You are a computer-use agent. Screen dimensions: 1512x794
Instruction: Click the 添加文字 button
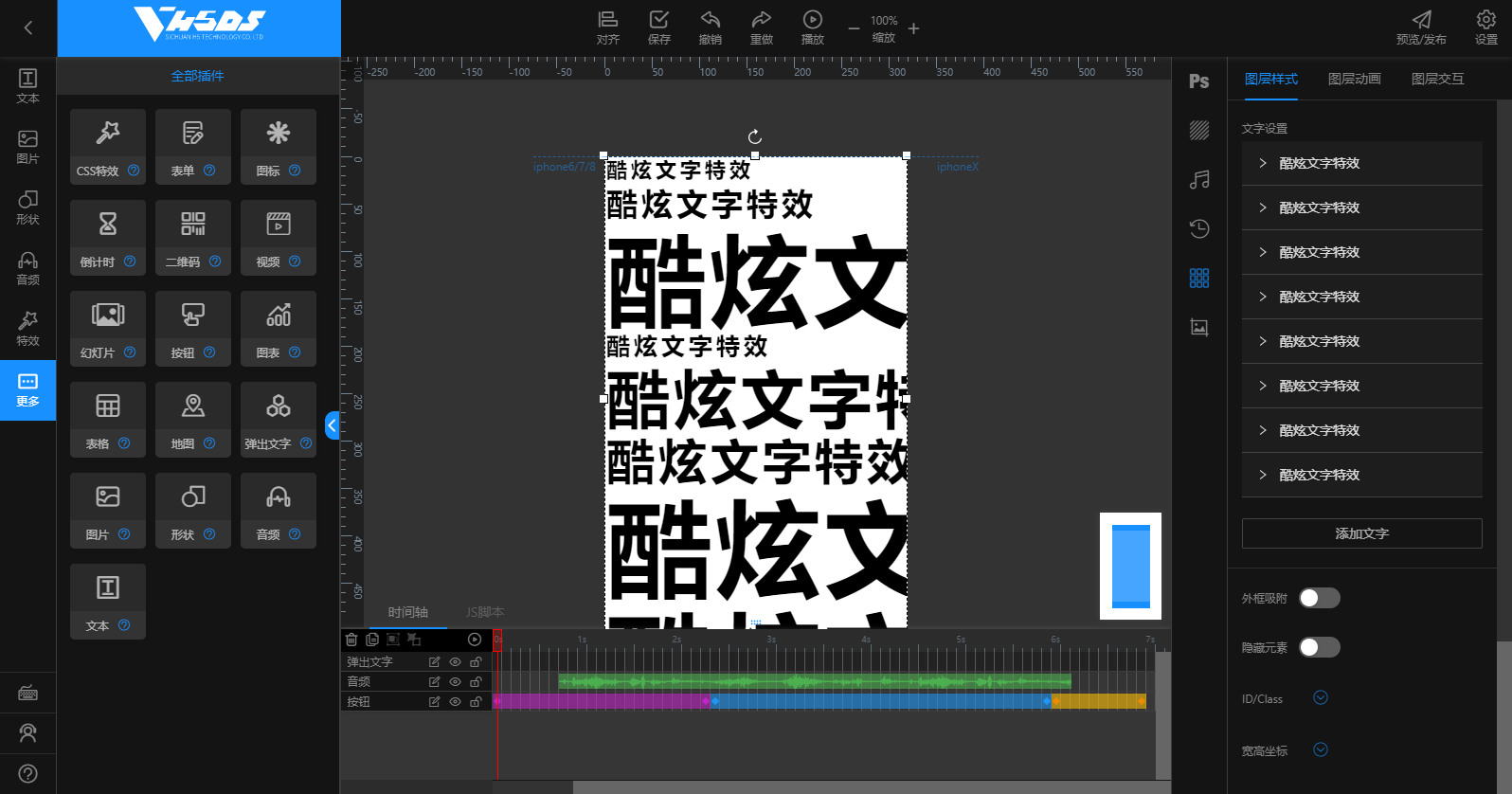point(1362,533)
